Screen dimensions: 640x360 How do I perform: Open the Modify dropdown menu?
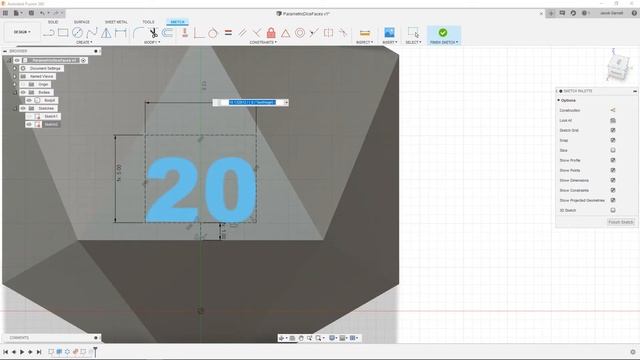pyautogui.click(x=152, y=42)
